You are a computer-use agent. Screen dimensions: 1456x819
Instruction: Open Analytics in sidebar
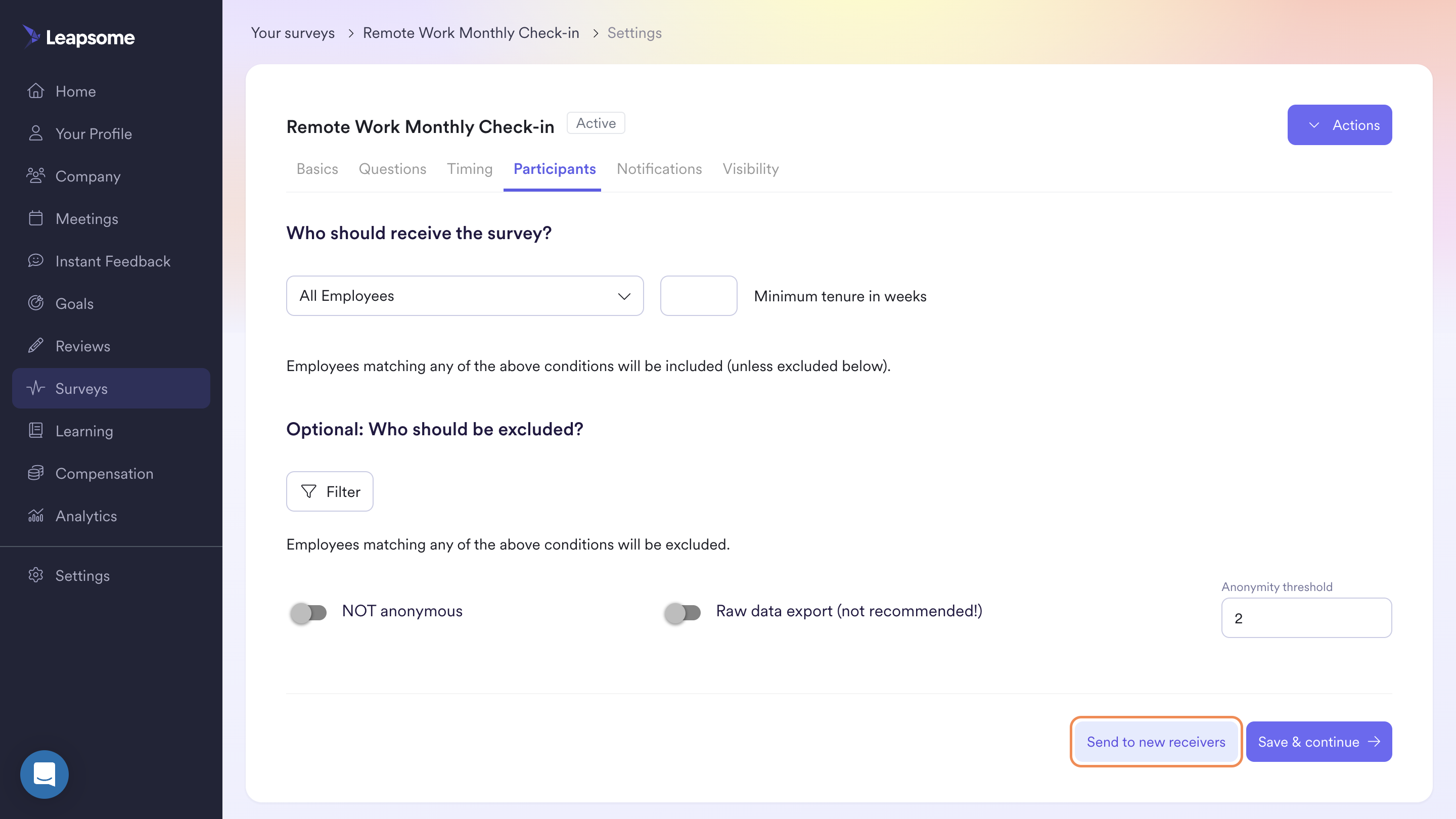click(x=111, y=515)
